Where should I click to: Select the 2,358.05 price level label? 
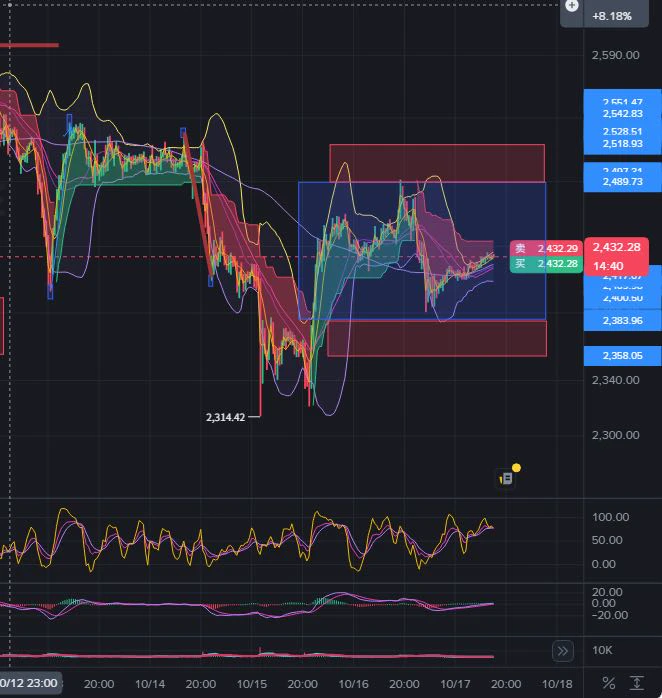622,356
